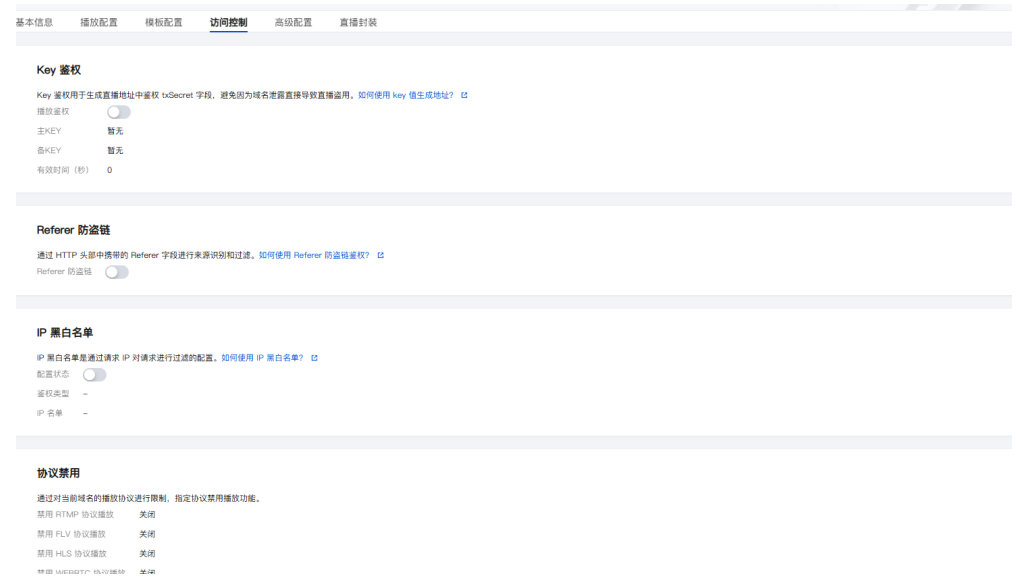Select the 访问控制 tab
This screenshot has width=1034, height=587.
tap(229, 22)
